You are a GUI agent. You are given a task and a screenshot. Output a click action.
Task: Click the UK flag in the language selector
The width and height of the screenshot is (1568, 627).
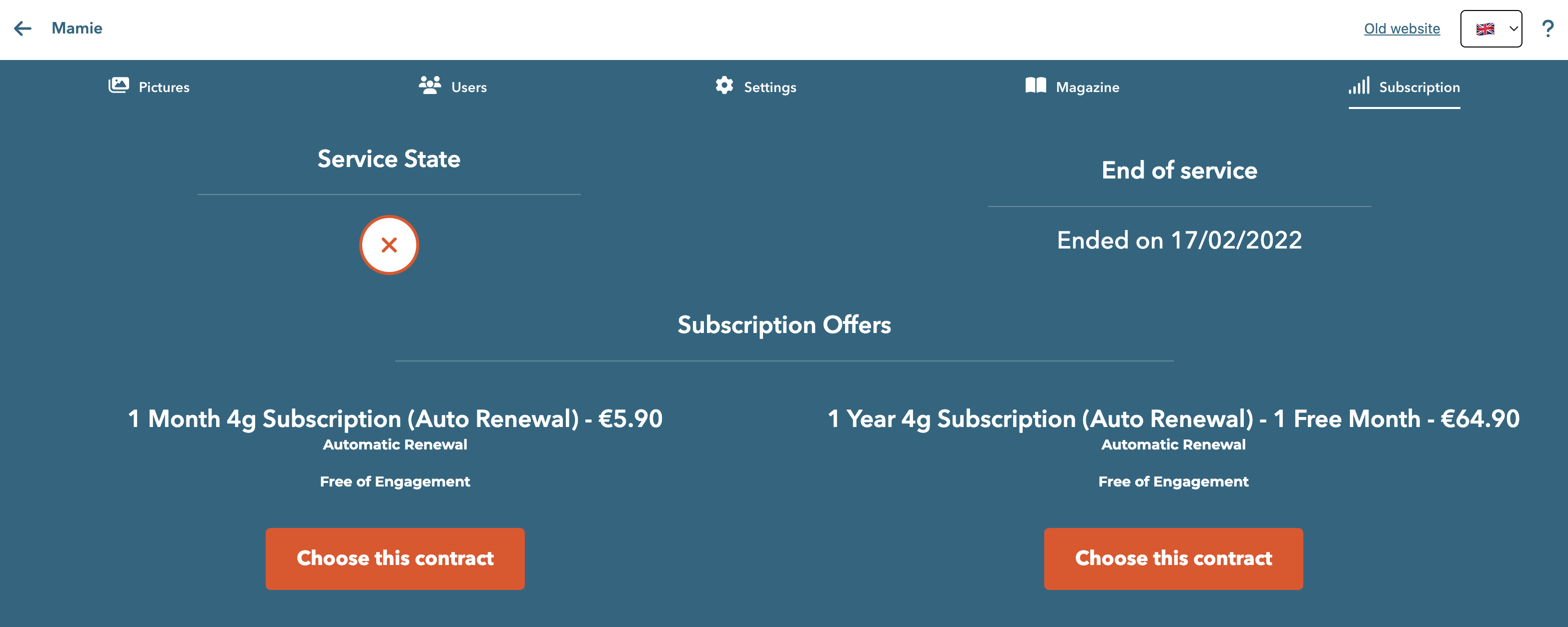[1484, 28]
